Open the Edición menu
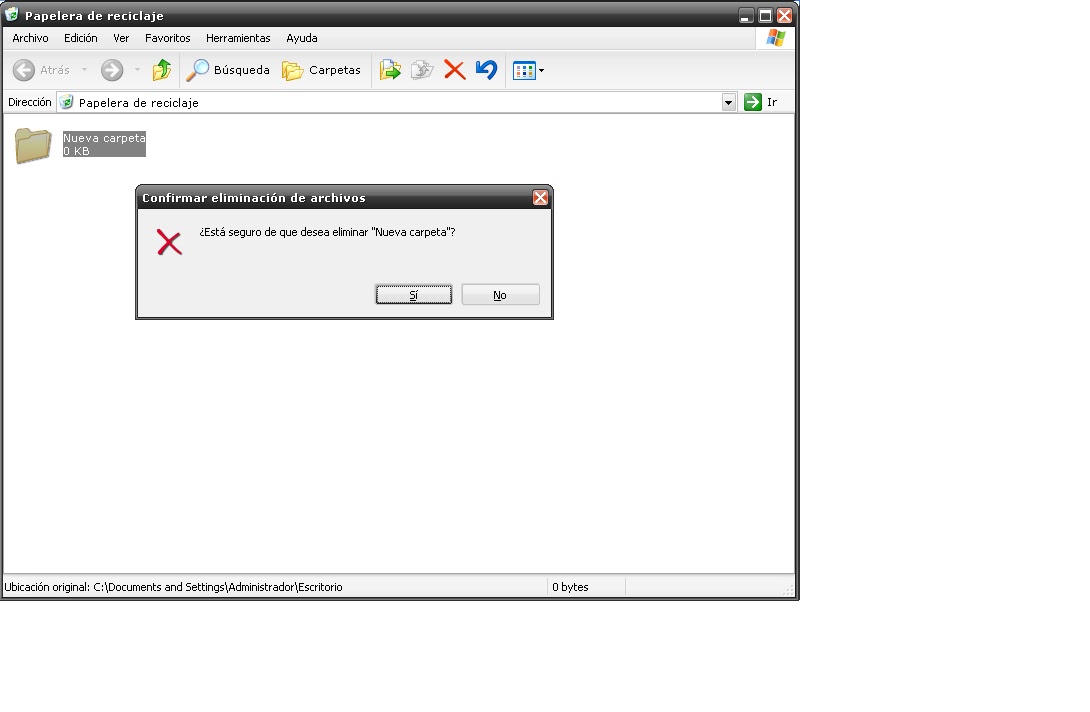This screenshot has width=1090, height=712. click(x=81, y=38)
